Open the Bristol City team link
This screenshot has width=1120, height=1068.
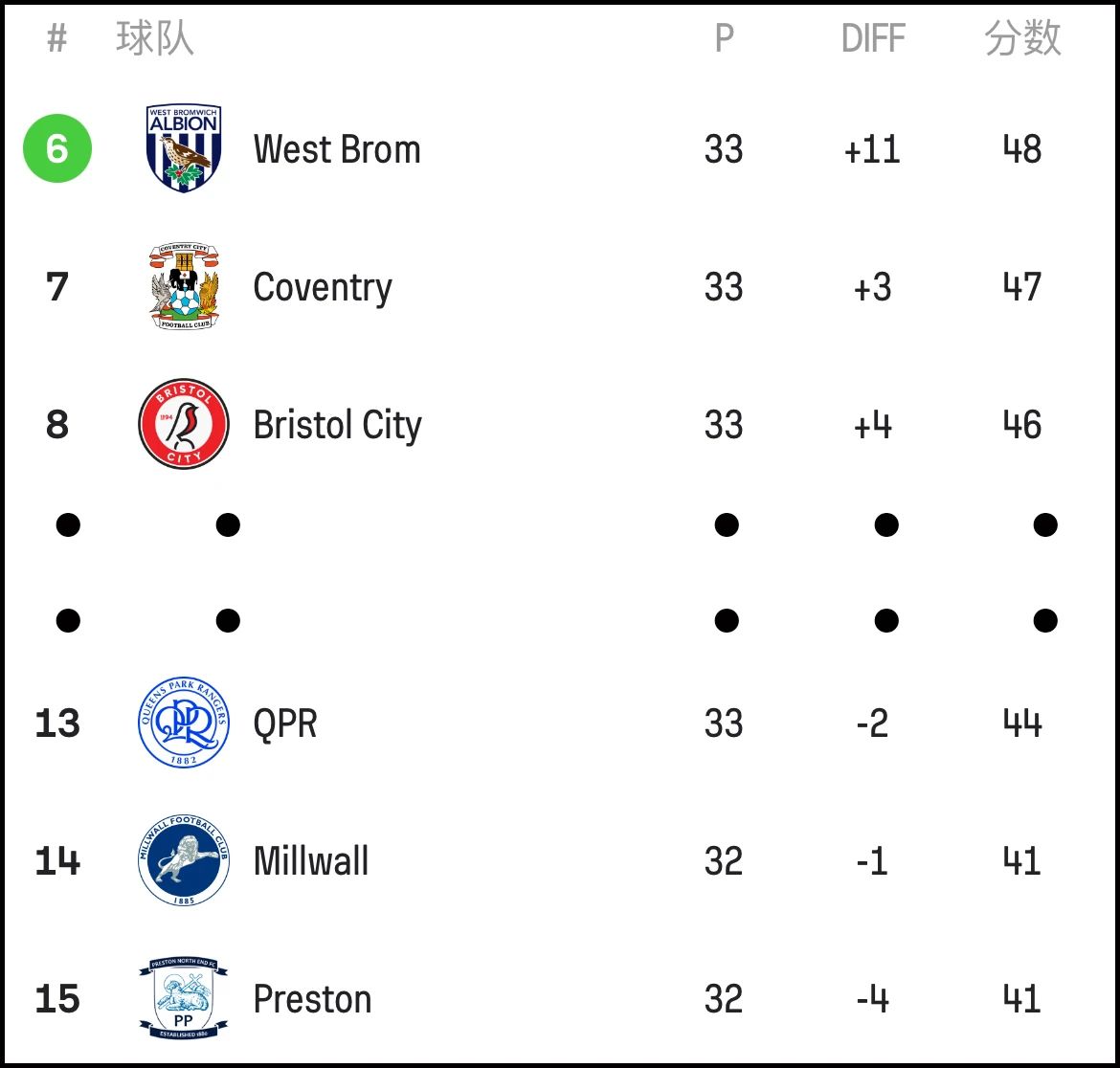click(x=337, y=426)
